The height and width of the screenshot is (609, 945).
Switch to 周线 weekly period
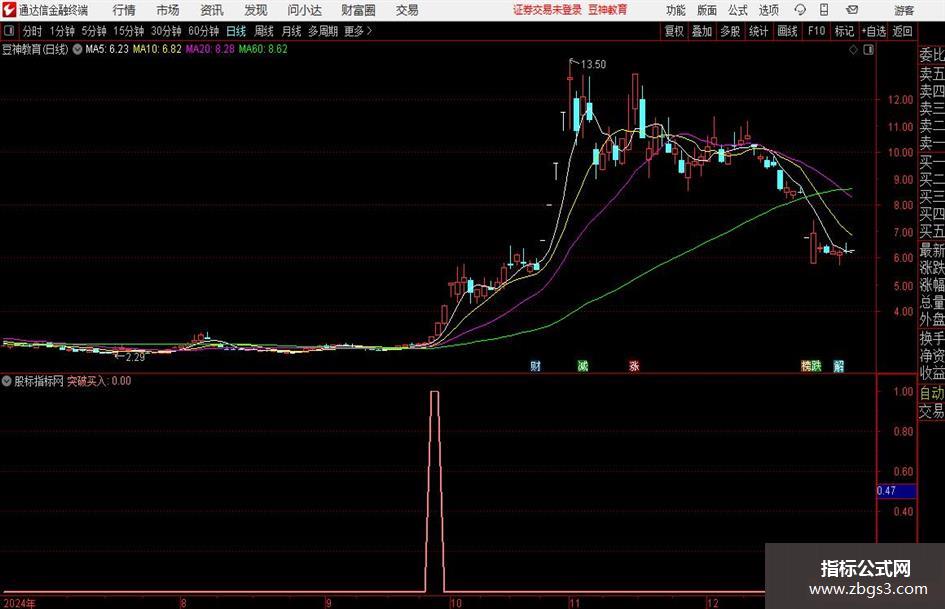(x=263, y=31)
